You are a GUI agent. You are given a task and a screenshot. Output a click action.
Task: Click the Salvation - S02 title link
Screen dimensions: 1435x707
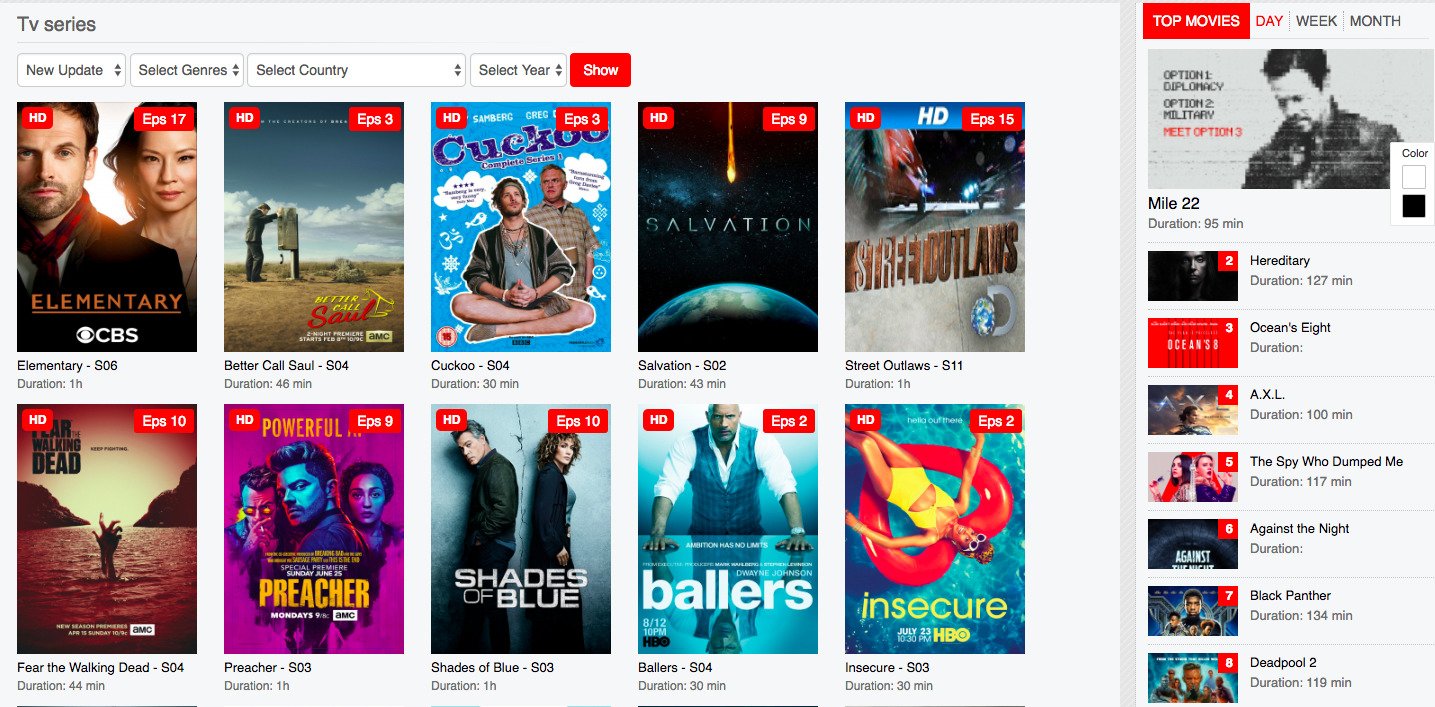click(682, 366)
